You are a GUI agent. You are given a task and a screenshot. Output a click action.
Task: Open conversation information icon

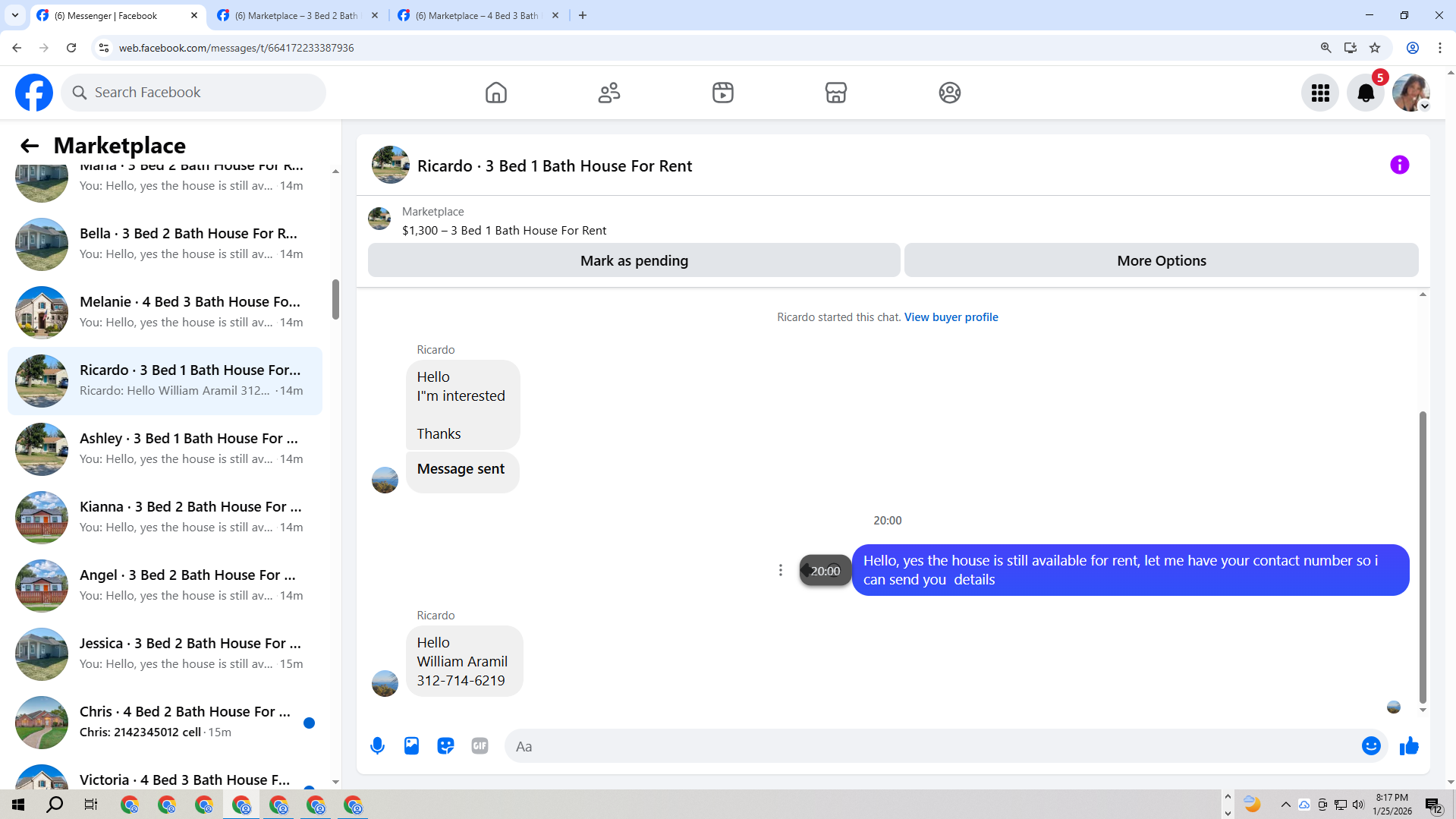point(1400,165)
